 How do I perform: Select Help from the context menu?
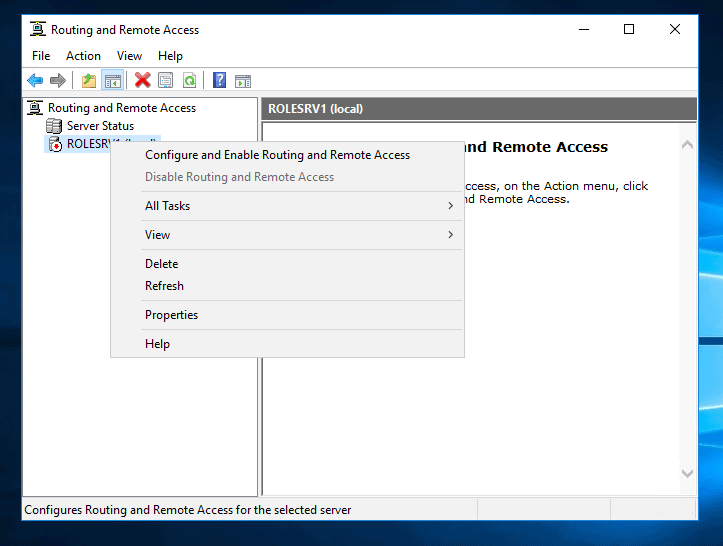[287, 344]
